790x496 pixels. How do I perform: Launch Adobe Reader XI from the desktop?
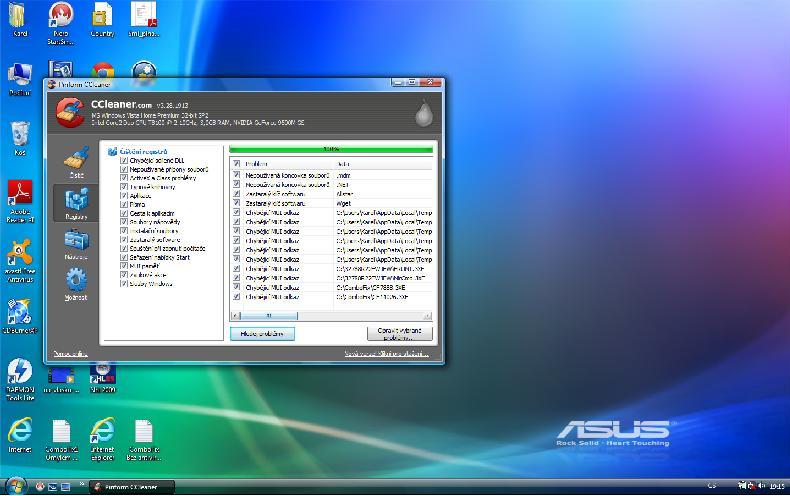point(20,201)
